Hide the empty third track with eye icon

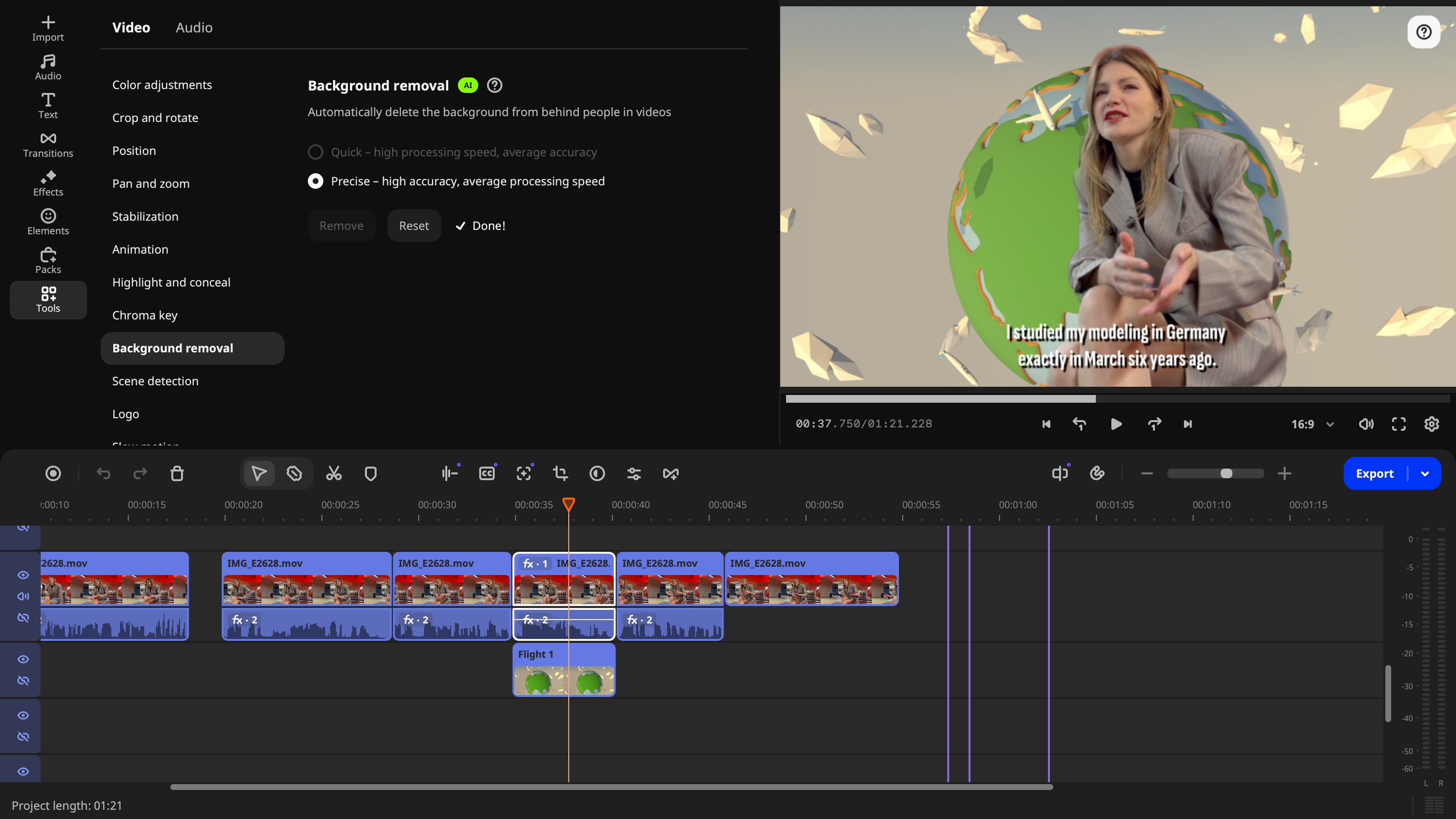point(23,715)
